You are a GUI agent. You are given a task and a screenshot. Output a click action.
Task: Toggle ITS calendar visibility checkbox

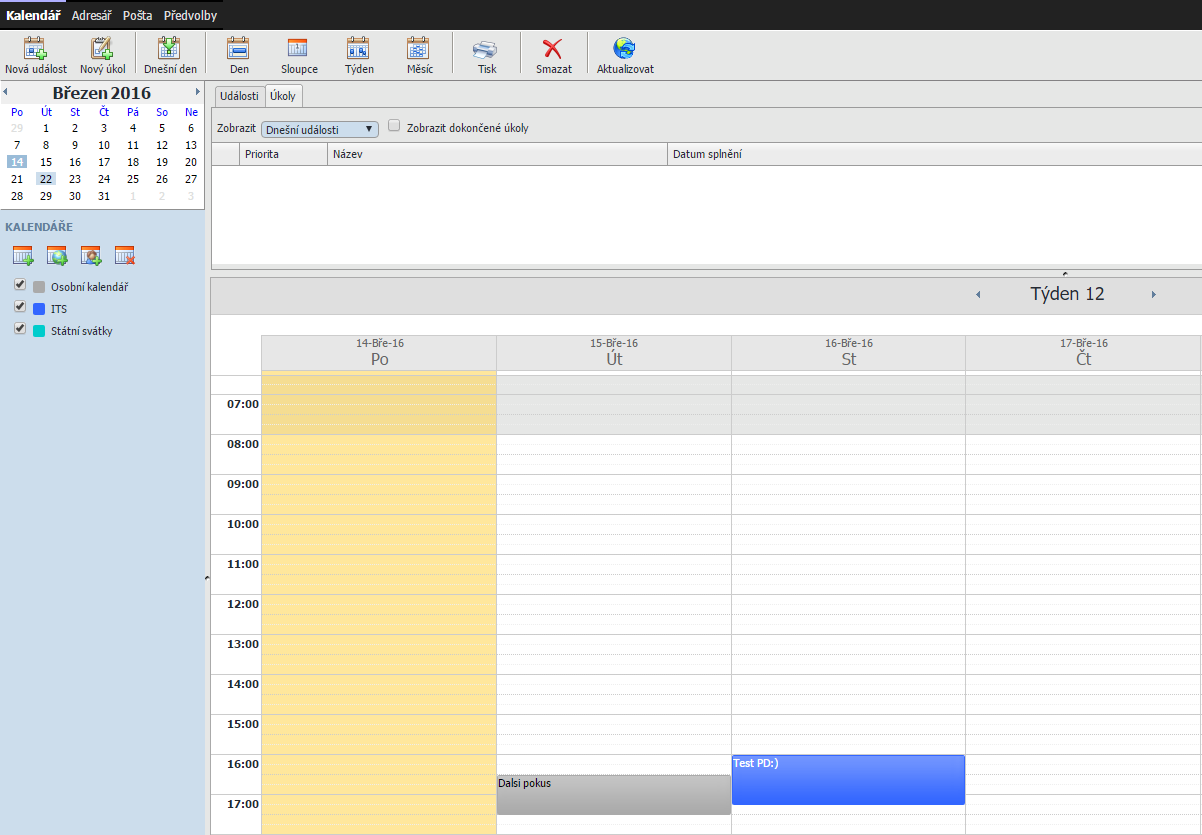[x=20, y=307]
